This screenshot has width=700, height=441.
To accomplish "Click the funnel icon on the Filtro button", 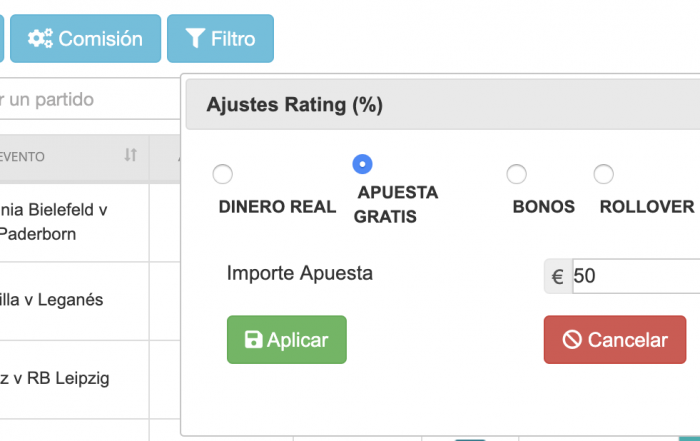I will [x=195, y=38].
